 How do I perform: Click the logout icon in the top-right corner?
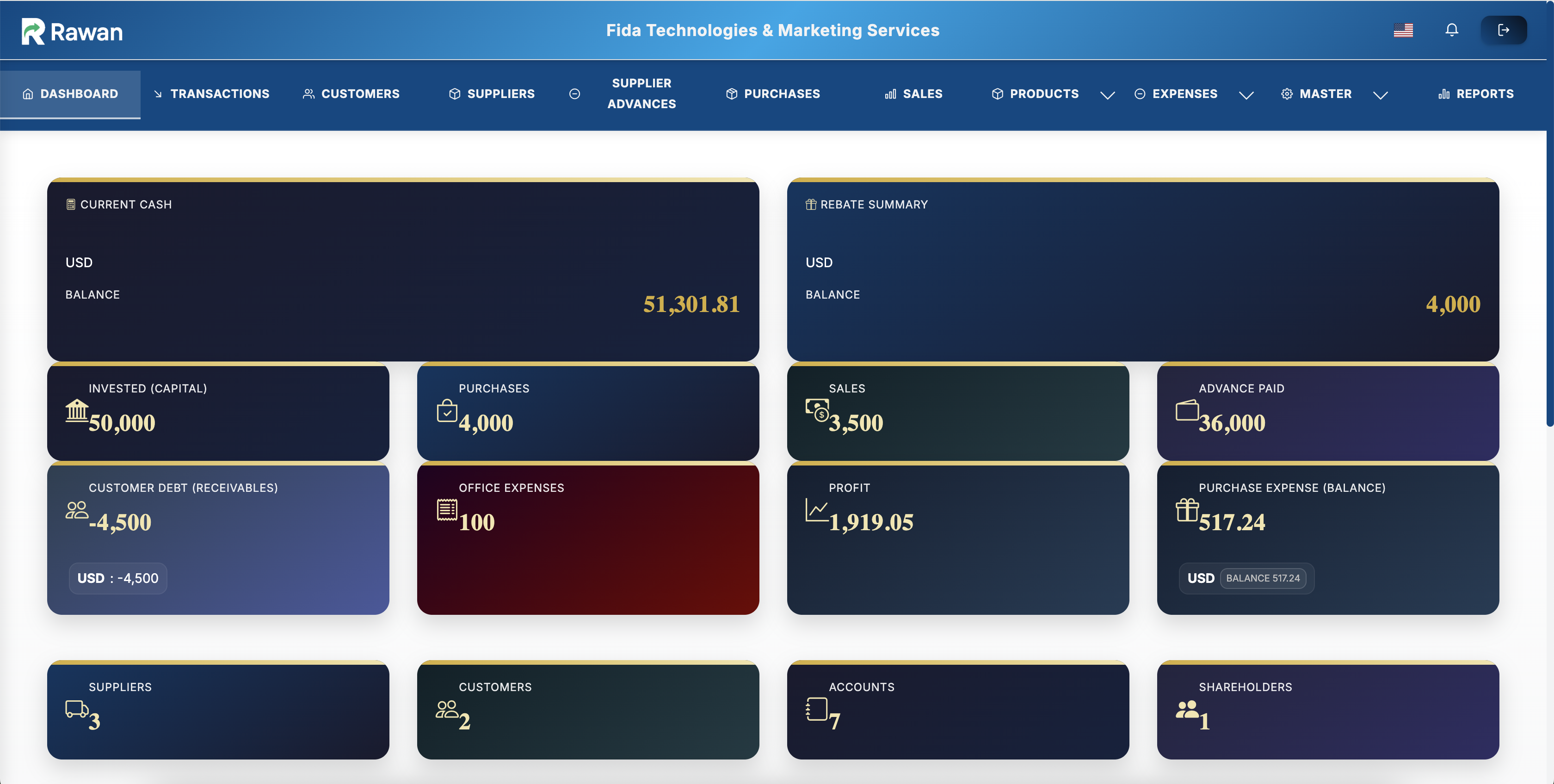click(1505, 30)
